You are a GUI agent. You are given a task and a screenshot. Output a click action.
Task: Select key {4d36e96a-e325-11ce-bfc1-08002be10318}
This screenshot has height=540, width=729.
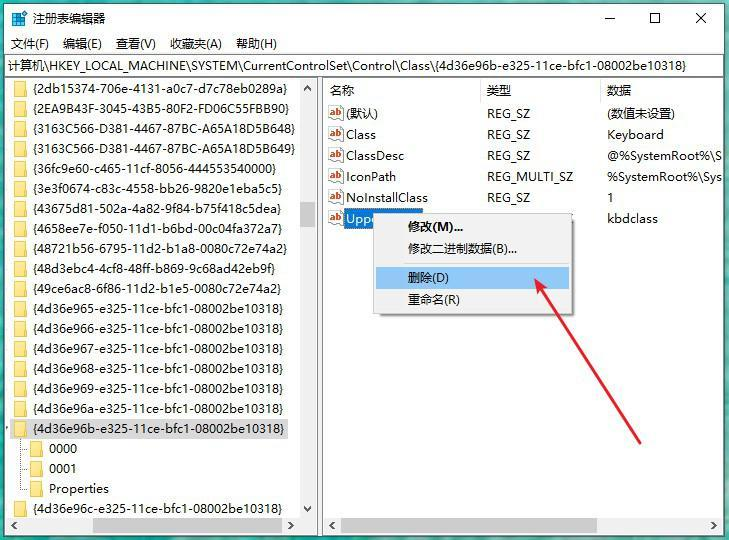coord(158,409)
